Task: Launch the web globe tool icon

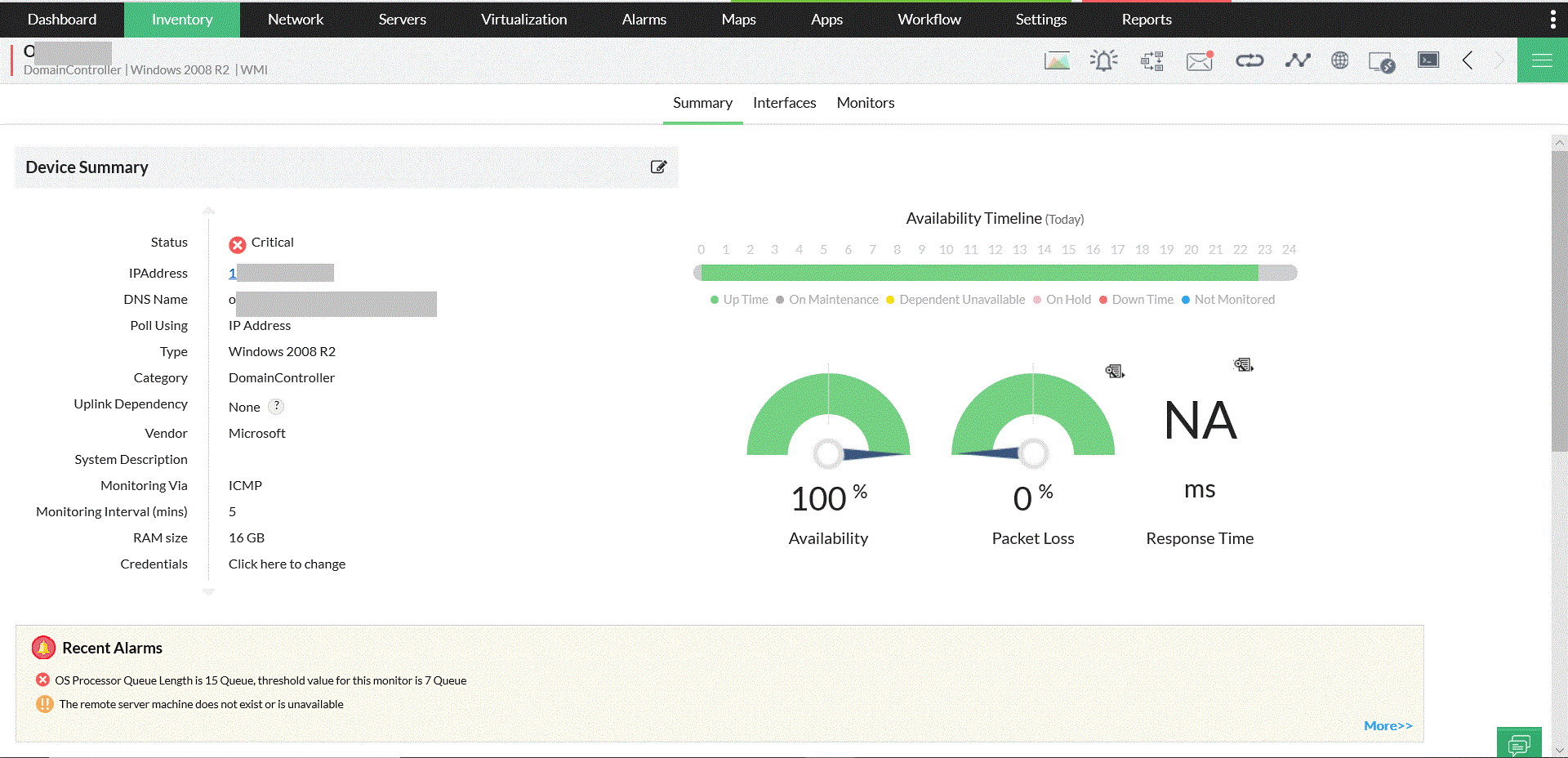Action: click(x=1339, y=60)
